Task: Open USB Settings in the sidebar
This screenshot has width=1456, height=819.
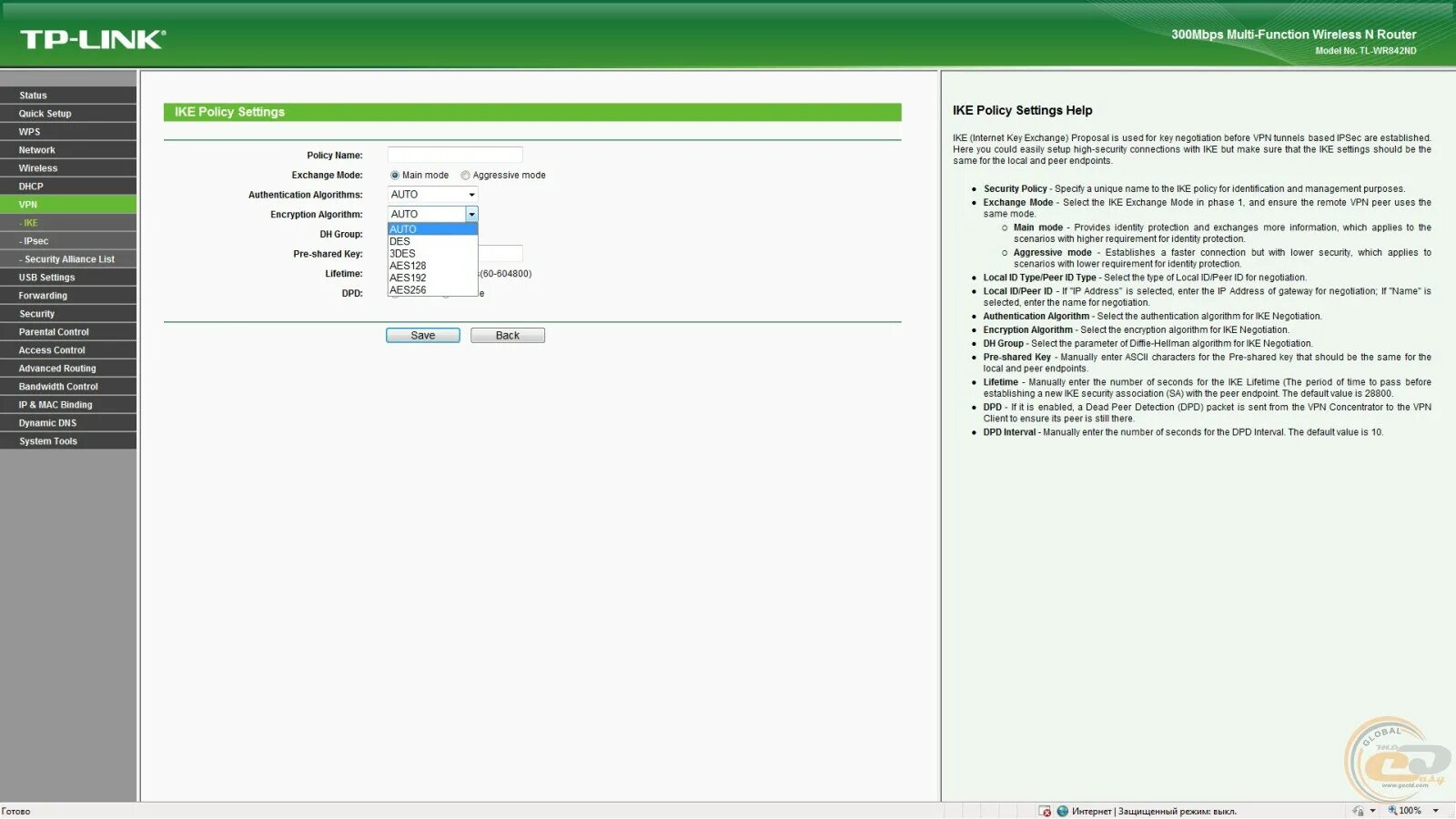Action: (x=68, y=278)
